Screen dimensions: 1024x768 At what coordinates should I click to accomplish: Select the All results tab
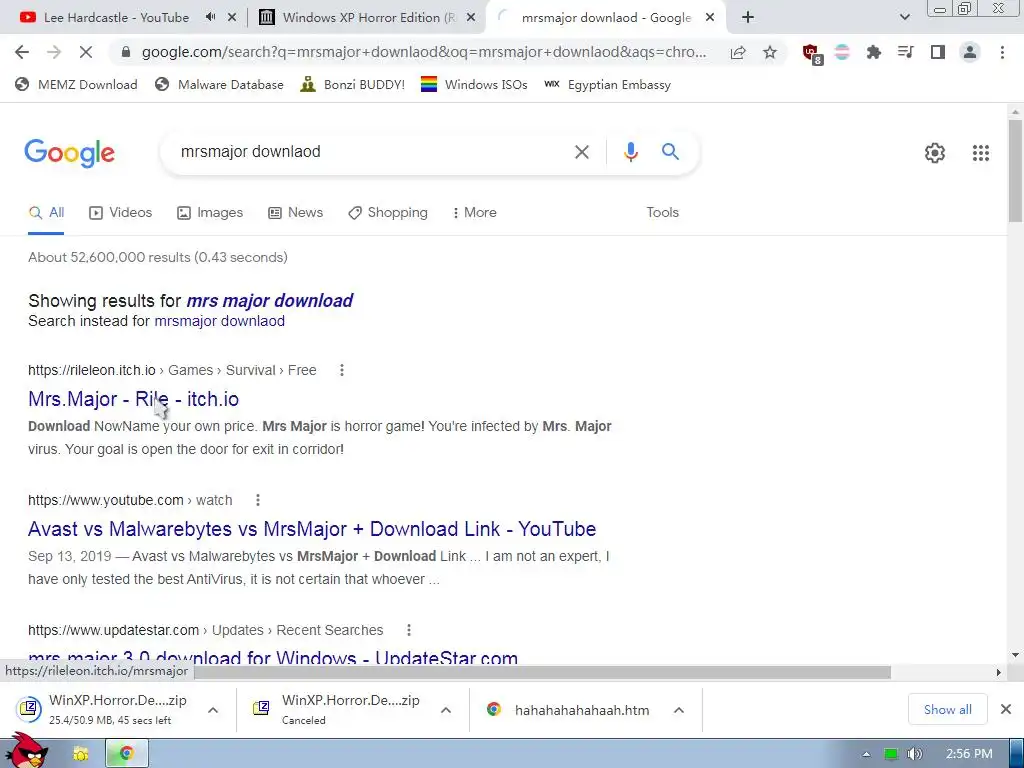pos(46,213)
